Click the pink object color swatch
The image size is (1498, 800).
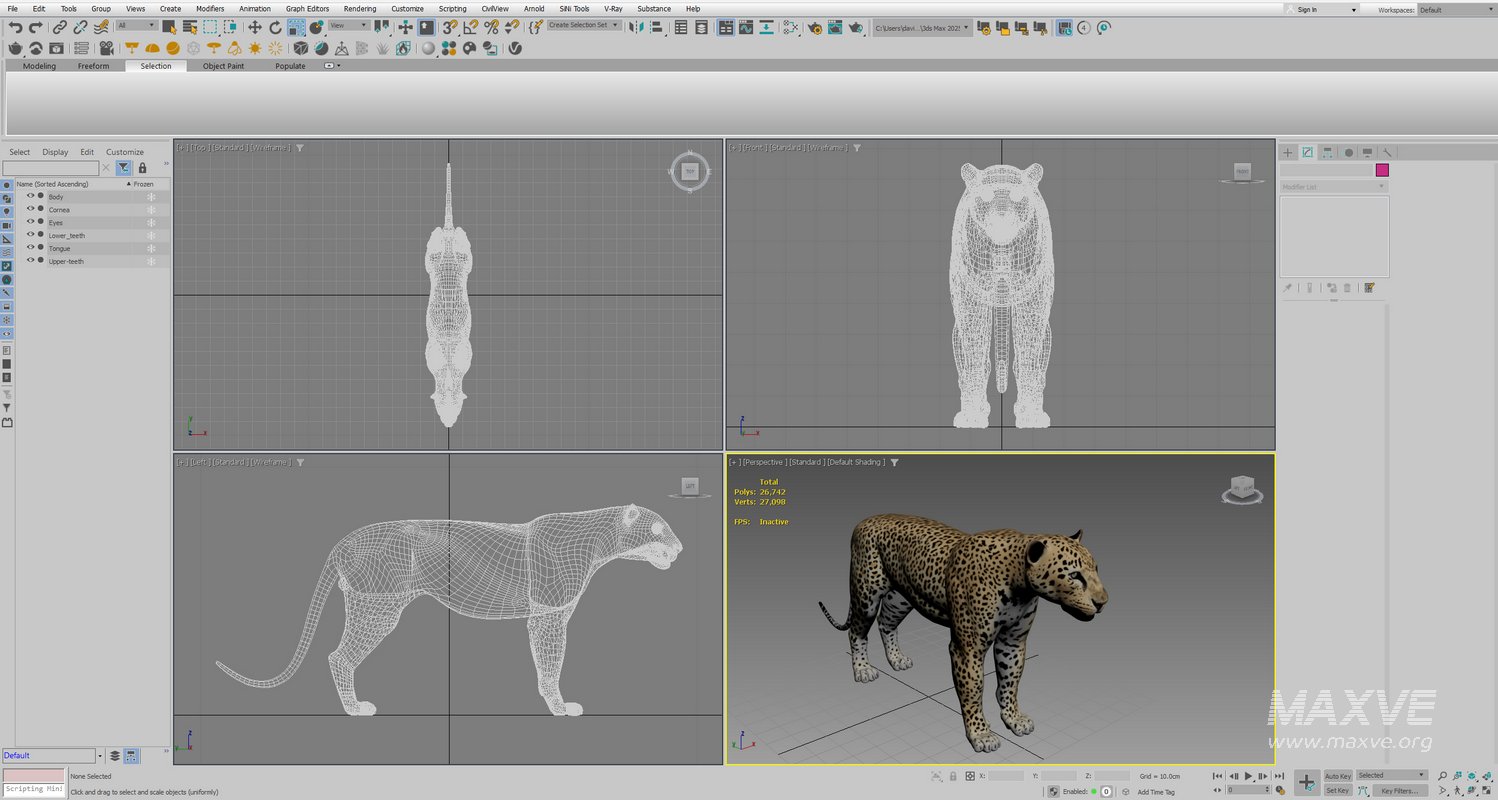coord(1382,170)
